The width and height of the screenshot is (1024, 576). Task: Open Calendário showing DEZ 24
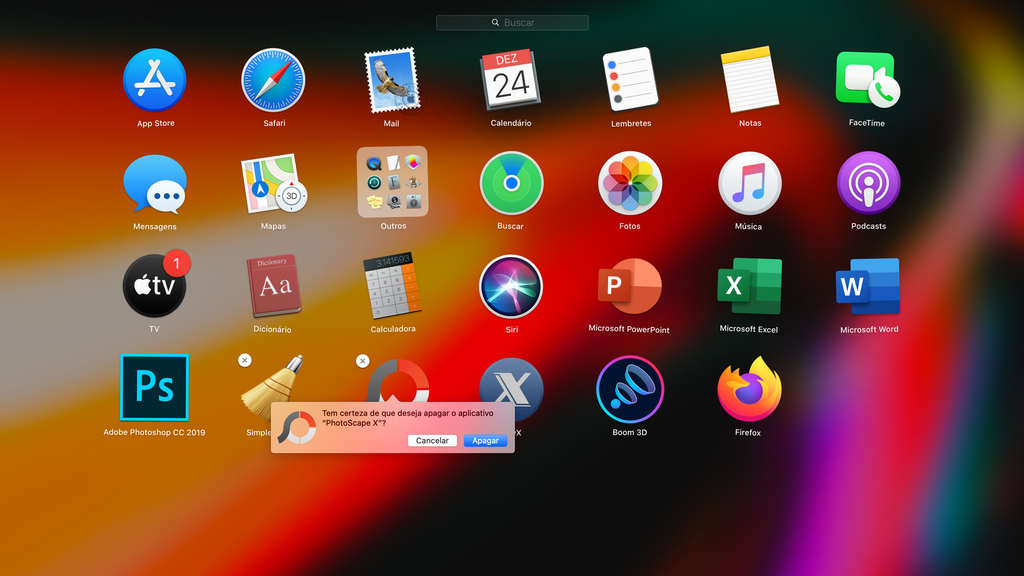[x=510, y=80]
